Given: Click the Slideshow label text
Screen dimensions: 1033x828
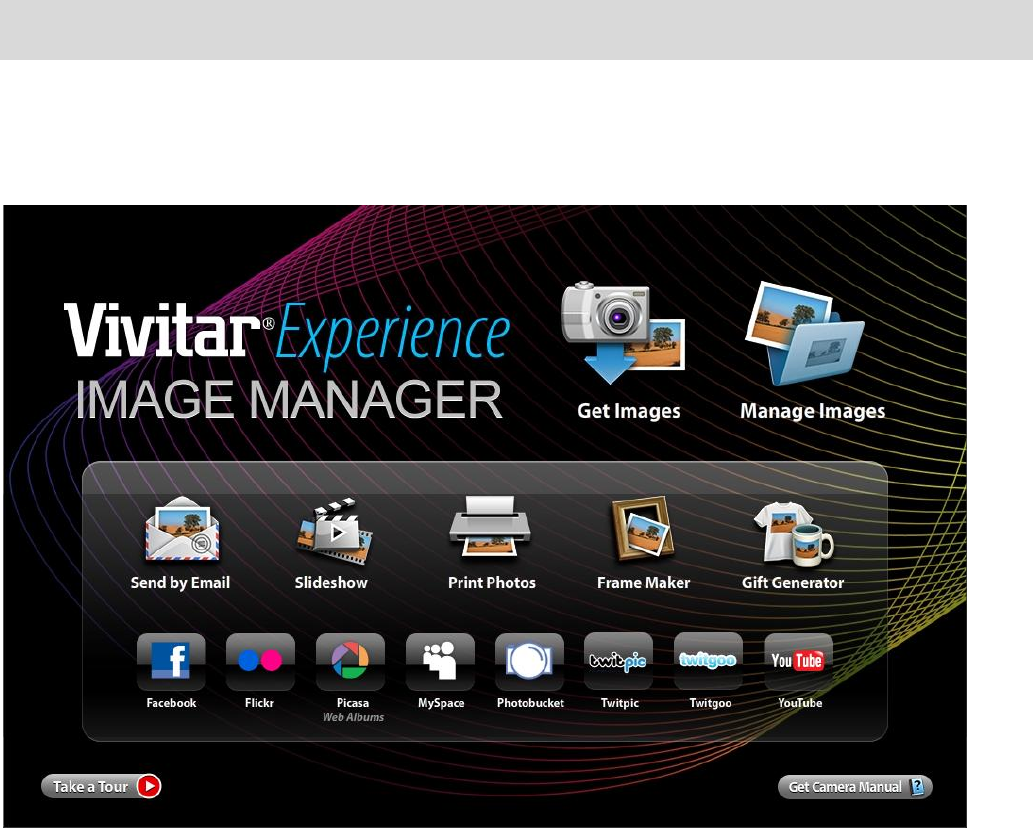Looking at the screenshot, I should click(331, 583).
